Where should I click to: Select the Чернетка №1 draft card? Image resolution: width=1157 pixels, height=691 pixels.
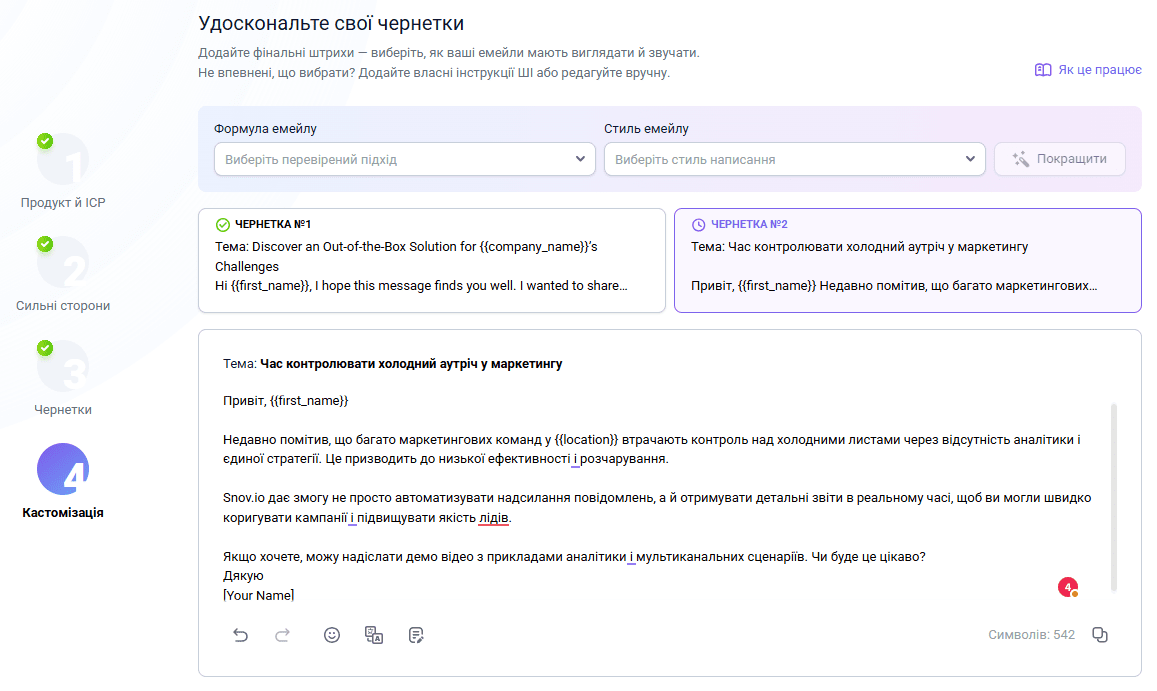431,260
